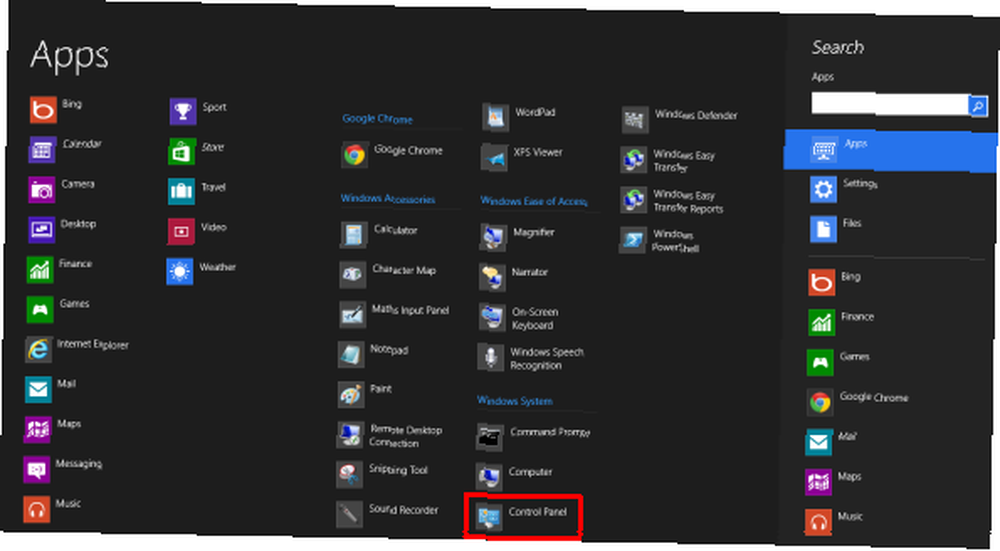Image resolution: width=1000 pixels, height=551 pixels.
Task: Open the Travel app
Action: pos(197,191)
